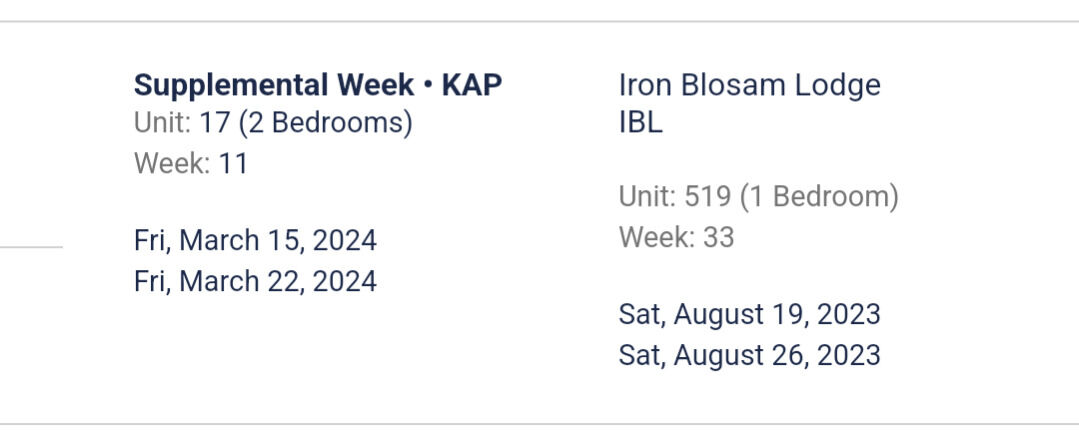Open the Iron Blosam Lodge name

(x=750, y=85)
